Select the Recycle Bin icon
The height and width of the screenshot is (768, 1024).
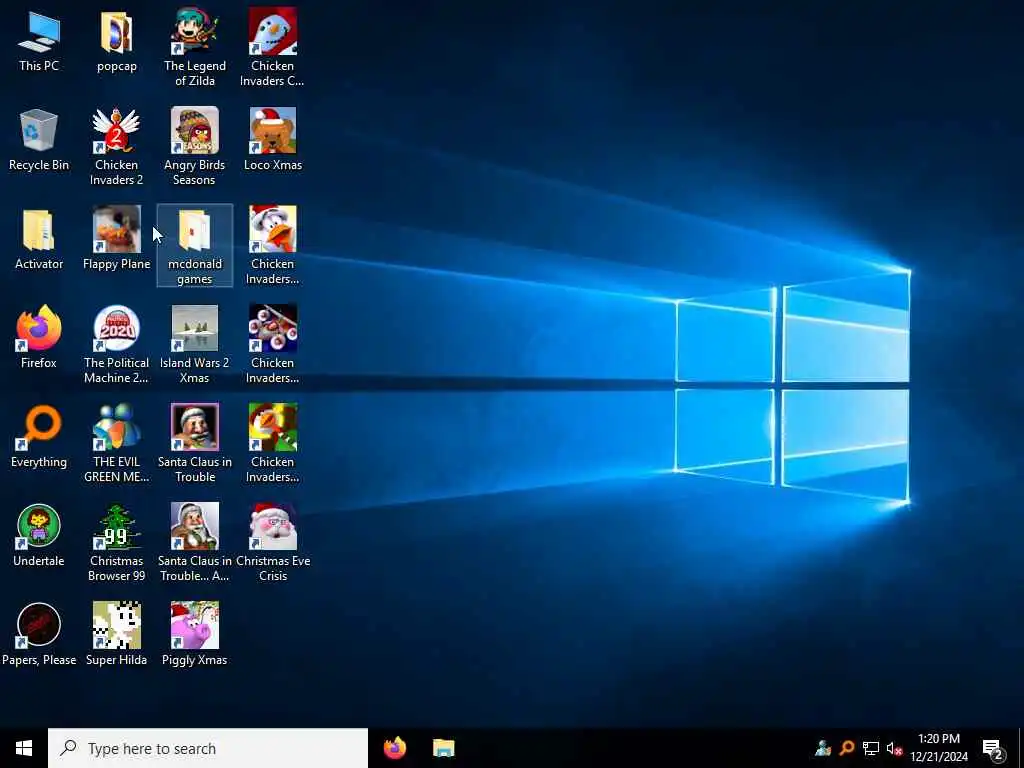click(x=39, y=140)
